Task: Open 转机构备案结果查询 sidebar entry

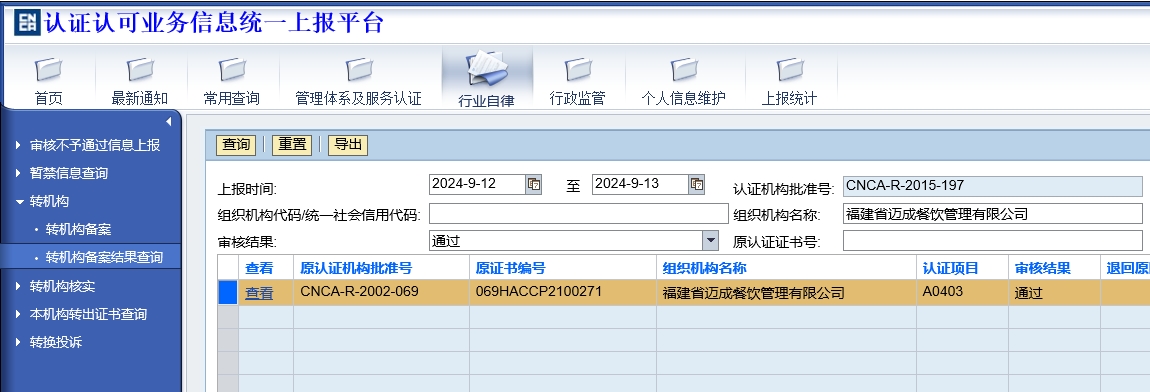Action: (x=104, y=257)
